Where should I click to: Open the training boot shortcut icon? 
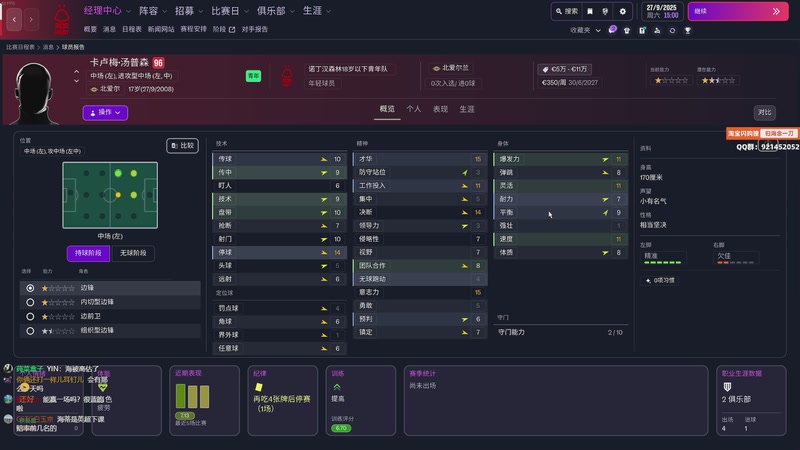[x=657, y=30]
